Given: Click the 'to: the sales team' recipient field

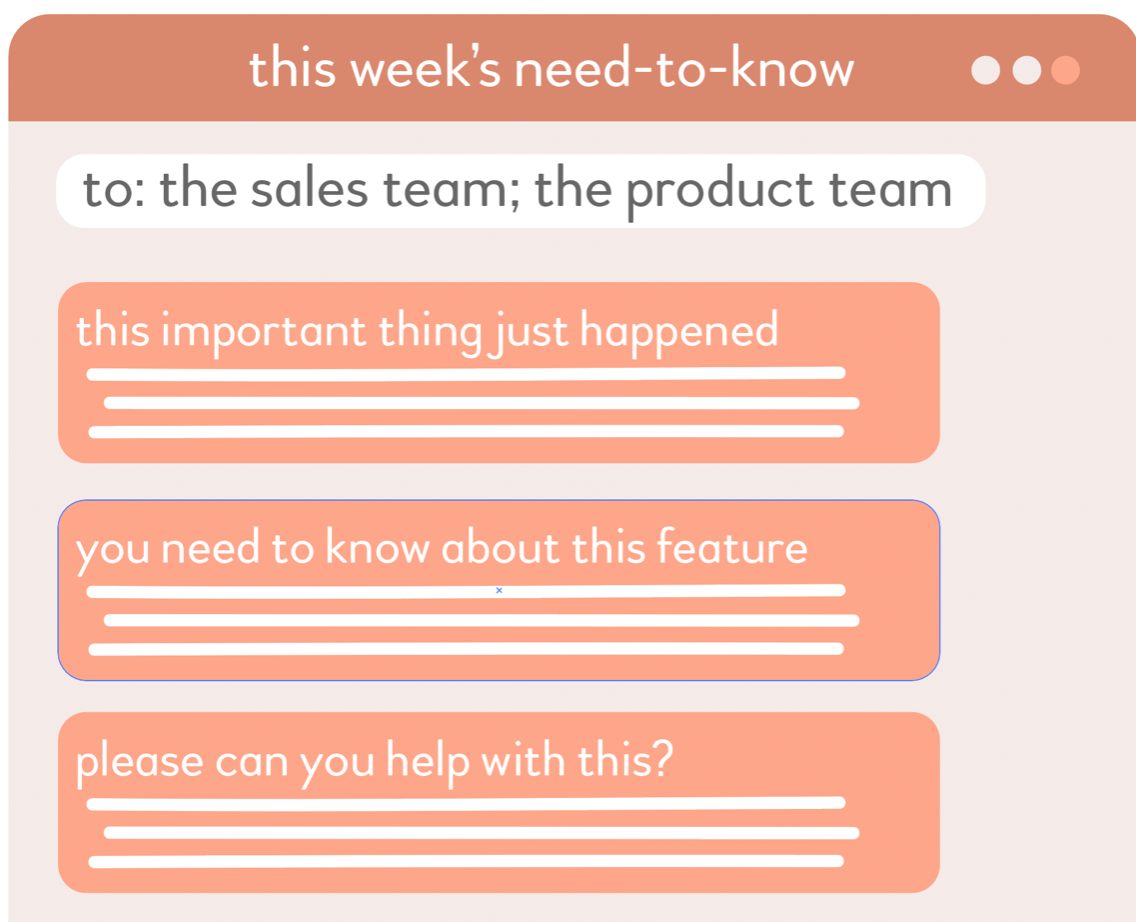Looking at the screenshot, I should 519,191.
